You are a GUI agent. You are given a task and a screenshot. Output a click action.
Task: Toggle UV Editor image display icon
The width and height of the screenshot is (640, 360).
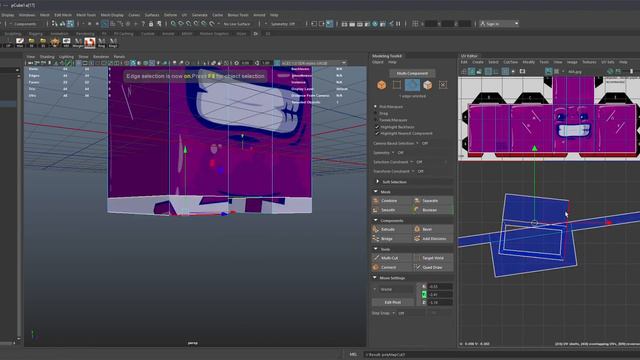(549, 71)
